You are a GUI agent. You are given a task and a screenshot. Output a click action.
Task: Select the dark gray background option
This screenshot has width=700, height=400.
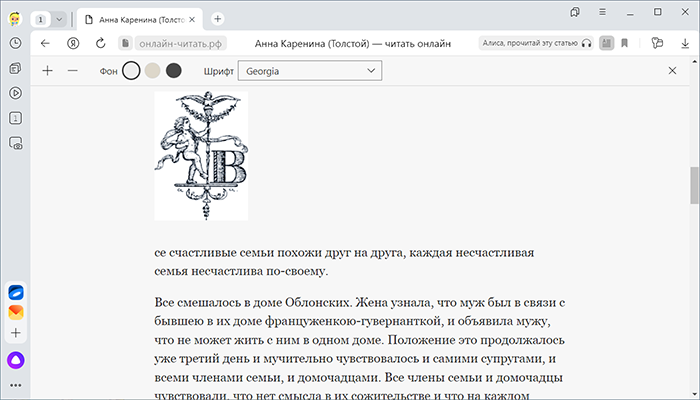click(x=174, y=71)
